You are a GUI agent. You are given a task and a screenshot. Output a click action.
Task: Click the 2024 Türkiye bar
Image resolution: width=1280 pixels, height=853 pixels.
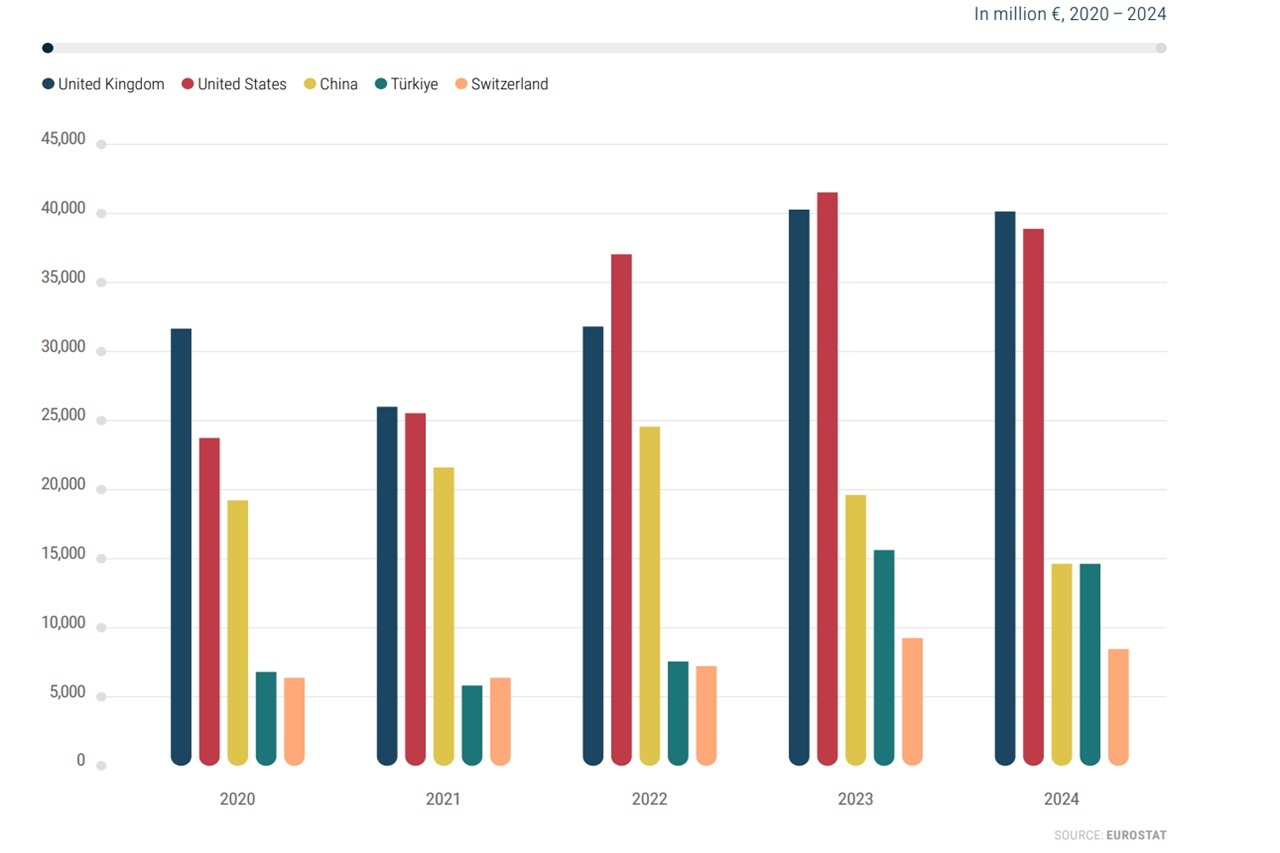(x=1090, y=665)
